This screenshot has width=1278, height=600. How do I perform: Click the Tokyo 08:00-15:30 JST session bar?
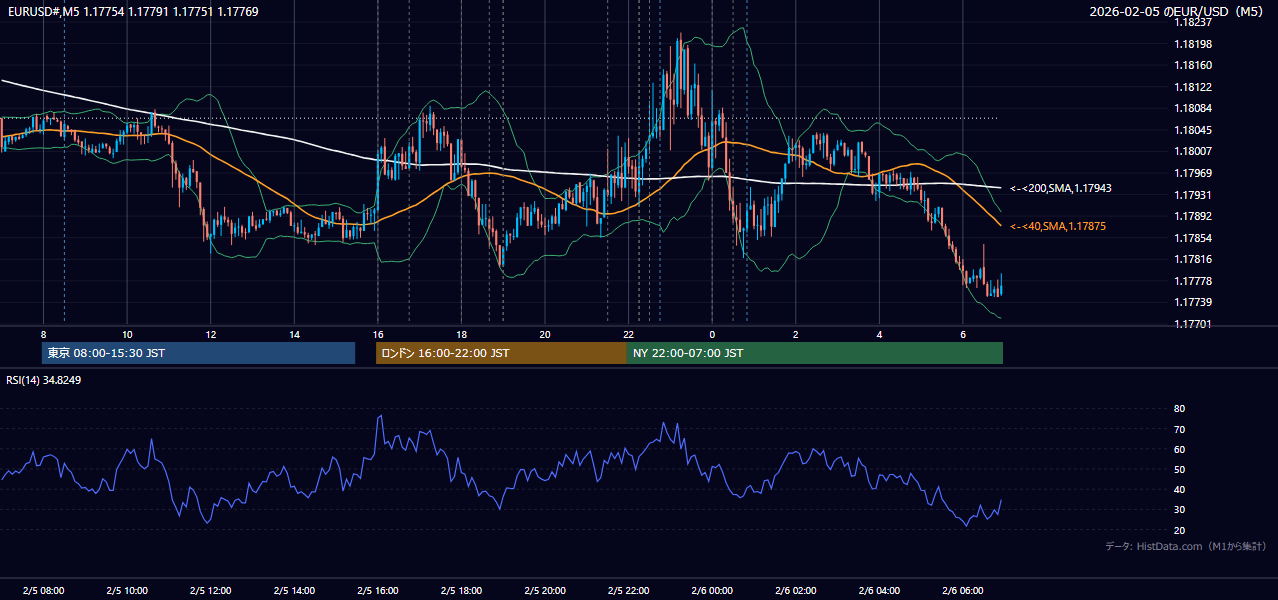pos(199,353)
